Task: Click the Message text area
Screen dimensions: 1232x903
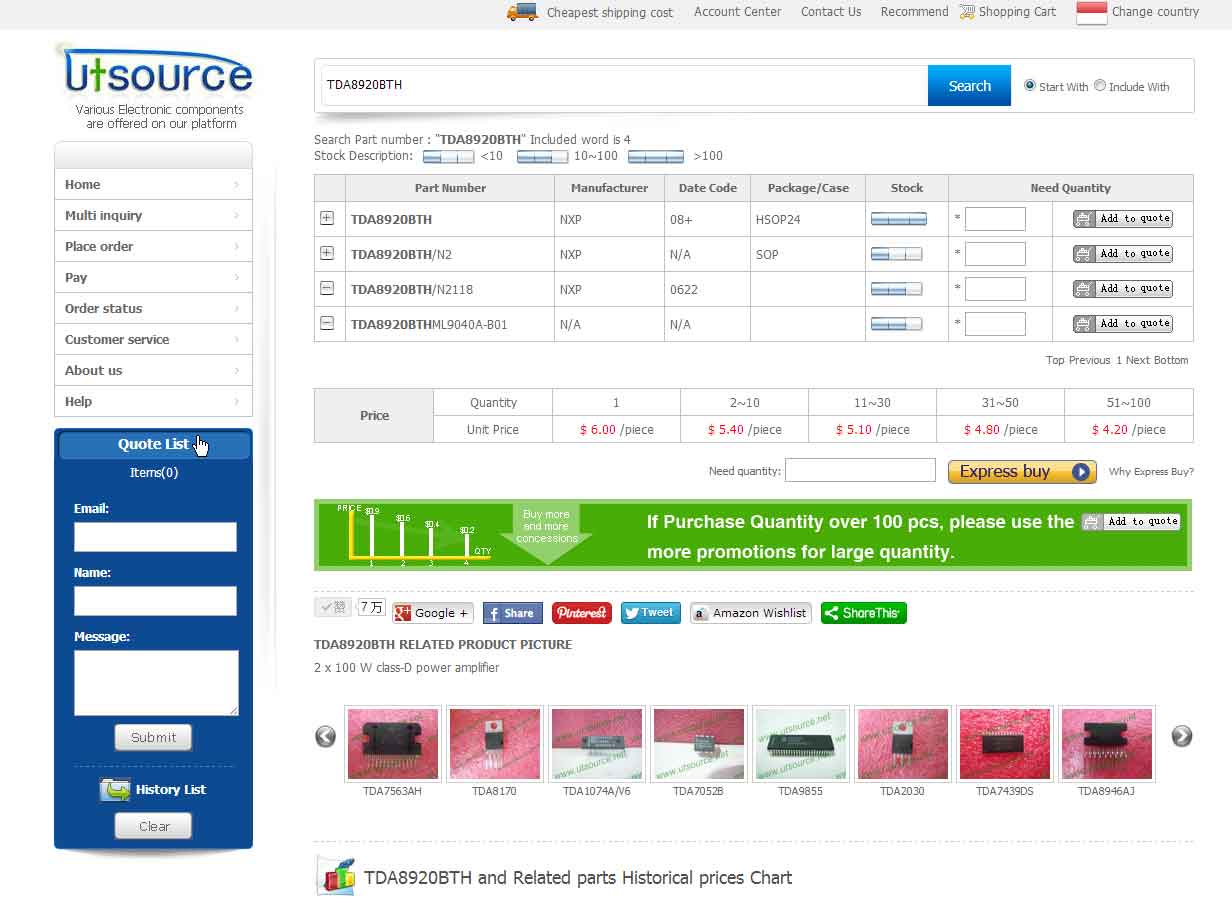Action: [x=156, y=683]
